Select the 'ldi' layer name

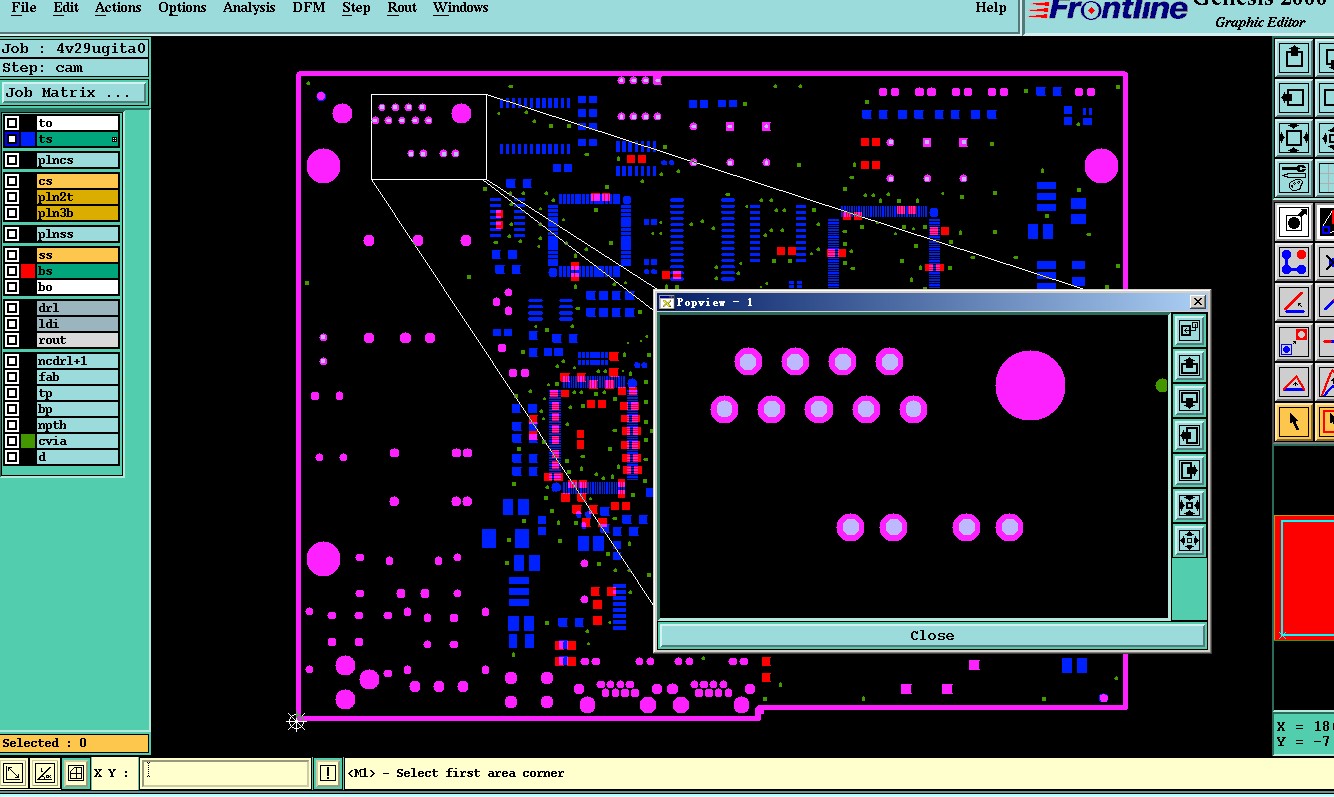[77, 325]
